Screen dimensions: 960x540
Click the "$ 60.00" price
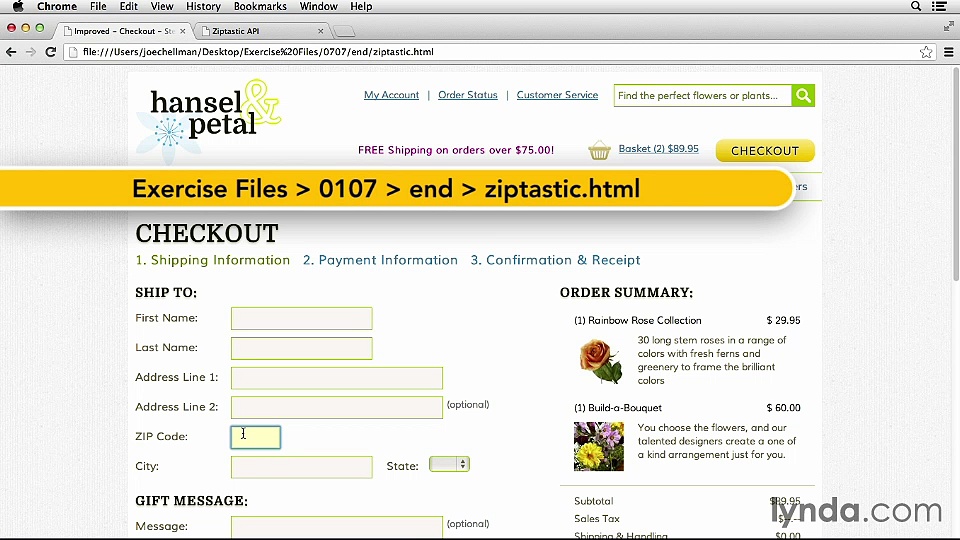point(783,408)
